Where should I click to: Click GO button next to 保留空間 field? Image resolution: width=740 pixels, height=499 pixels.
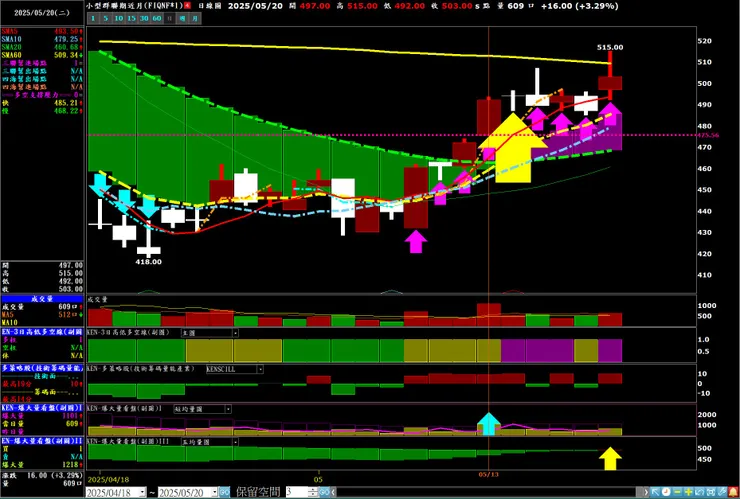coord(324,492)
